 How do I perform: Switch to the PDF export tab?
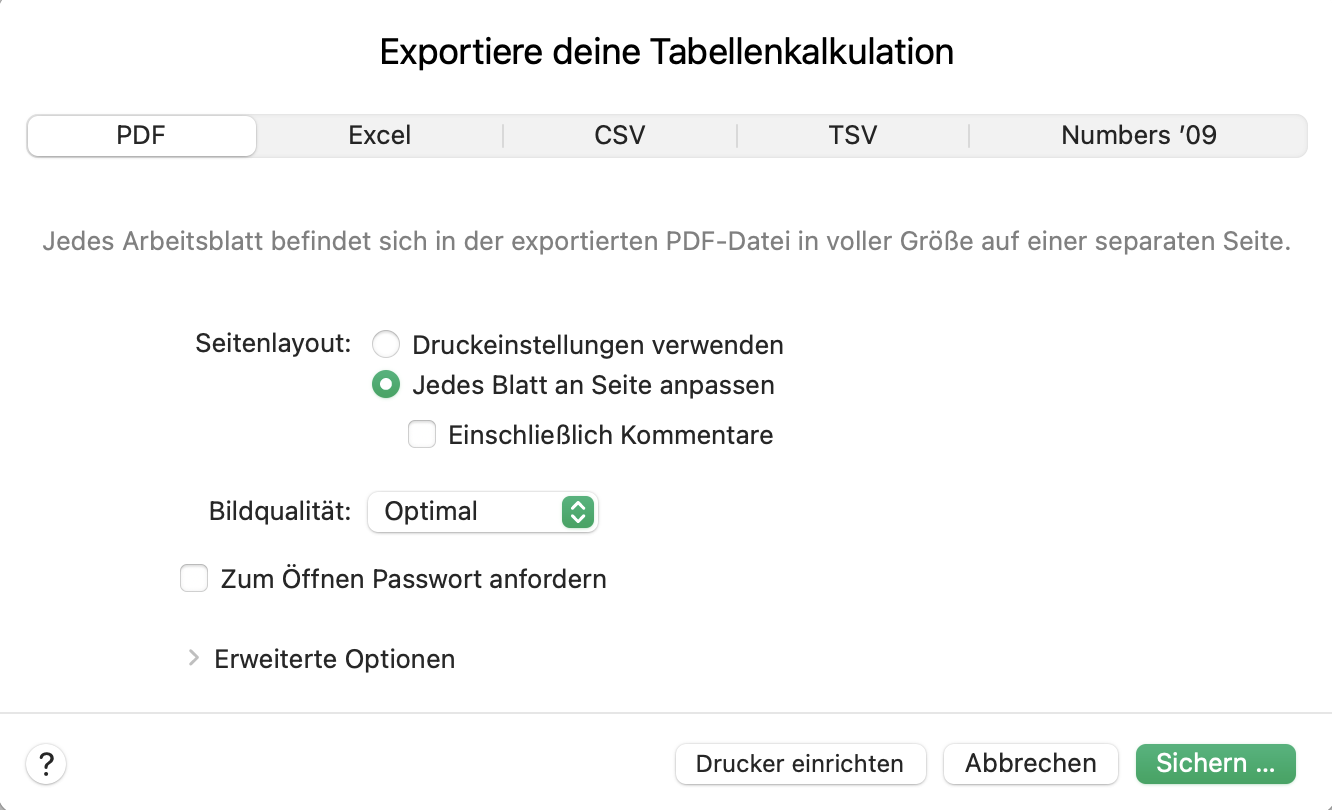pos(141,136)
